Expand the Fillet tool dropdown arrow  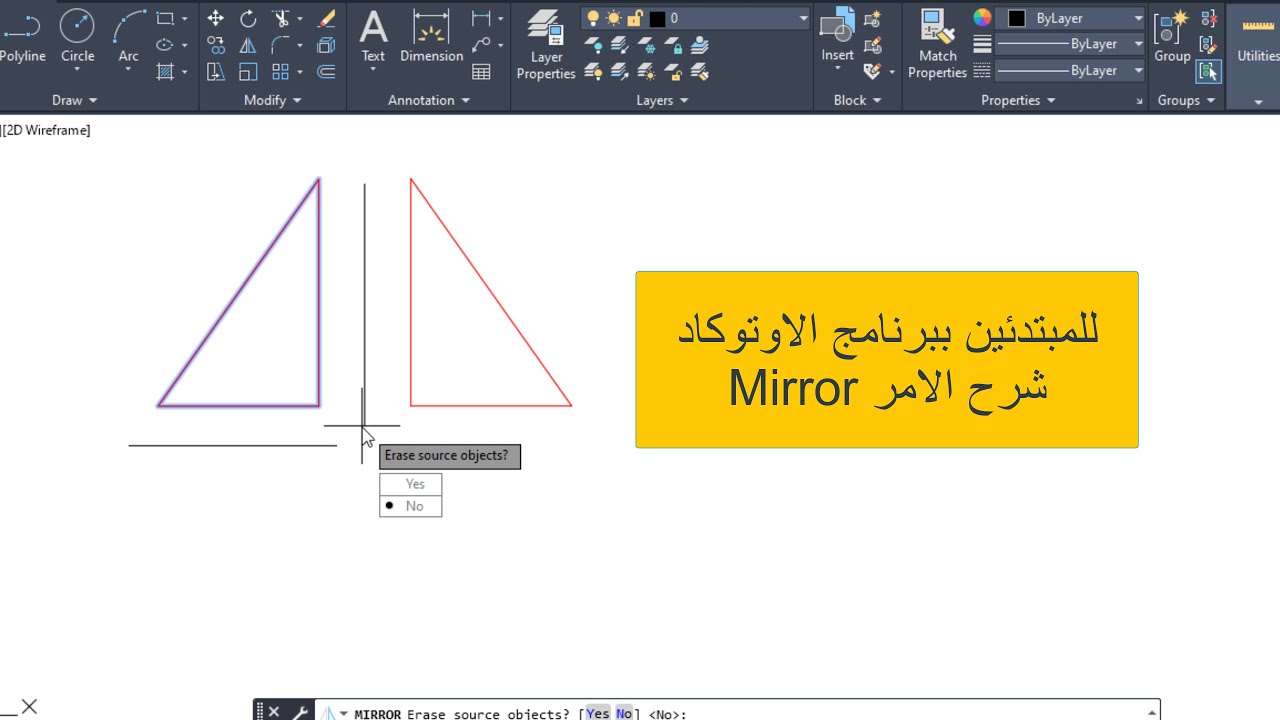[x=299, y=45]
